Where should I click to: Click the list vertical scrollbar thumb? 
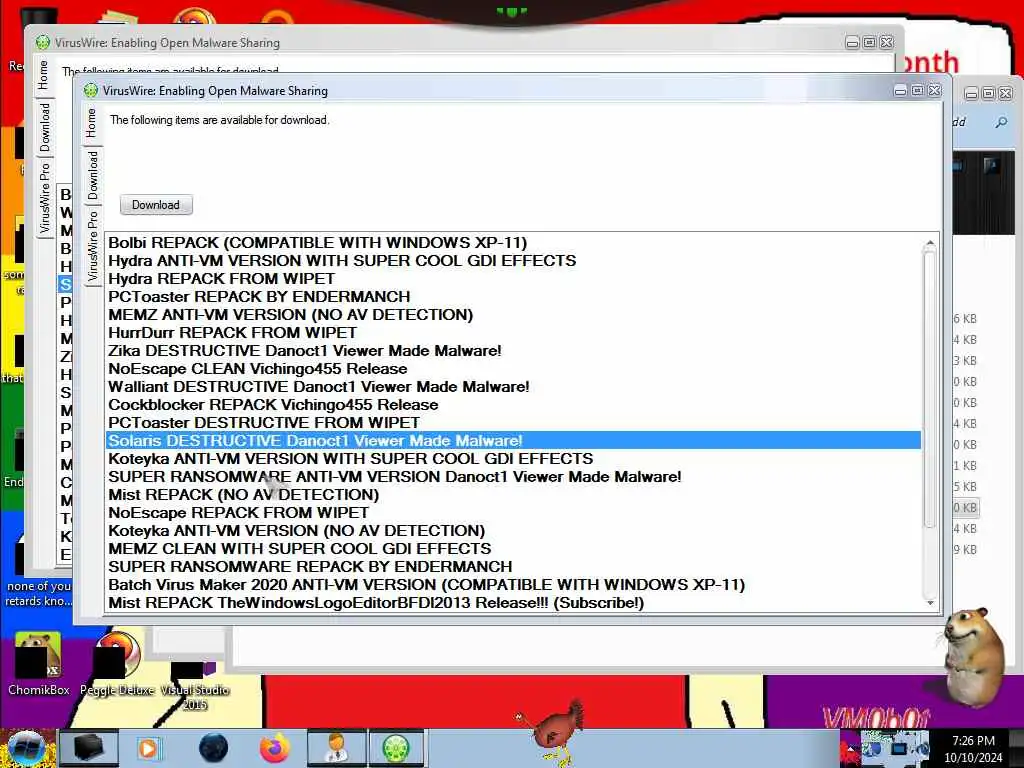[x=930, y=389]
